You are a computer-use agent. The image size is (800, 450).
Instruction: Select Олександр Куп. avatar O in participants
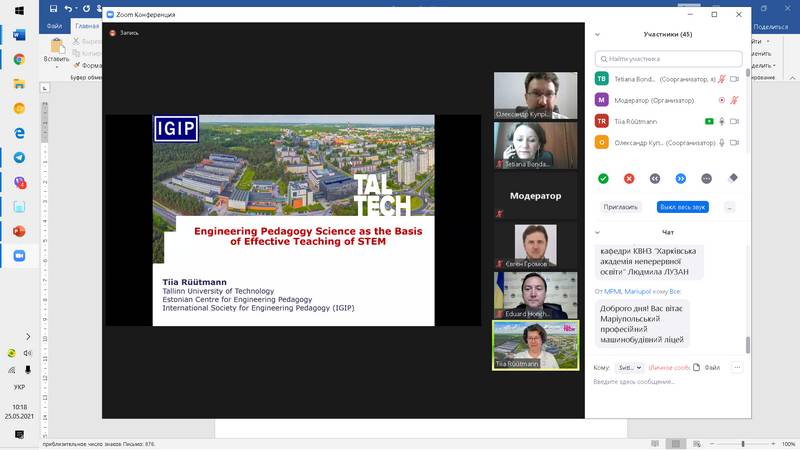(602, 142)
